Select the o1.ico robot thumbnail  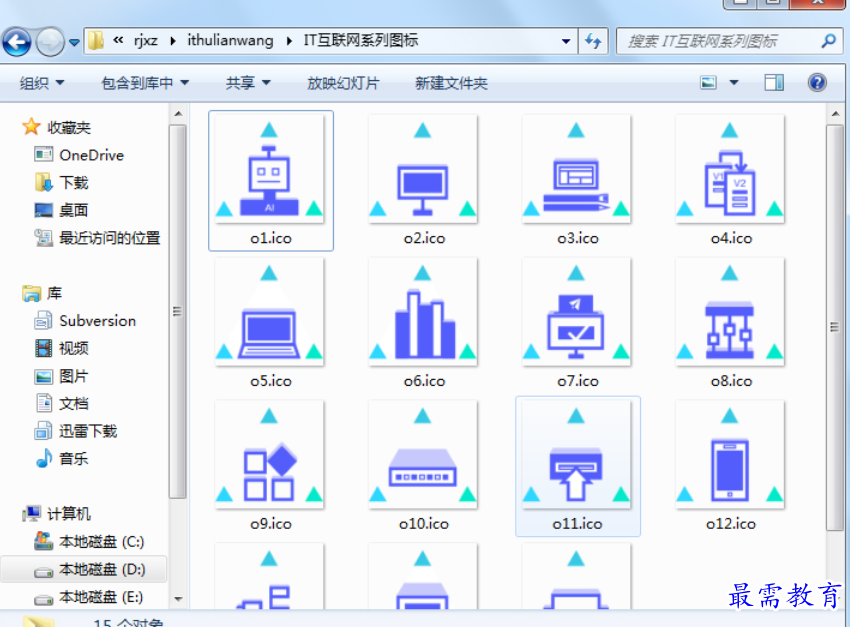click(269, 169)
